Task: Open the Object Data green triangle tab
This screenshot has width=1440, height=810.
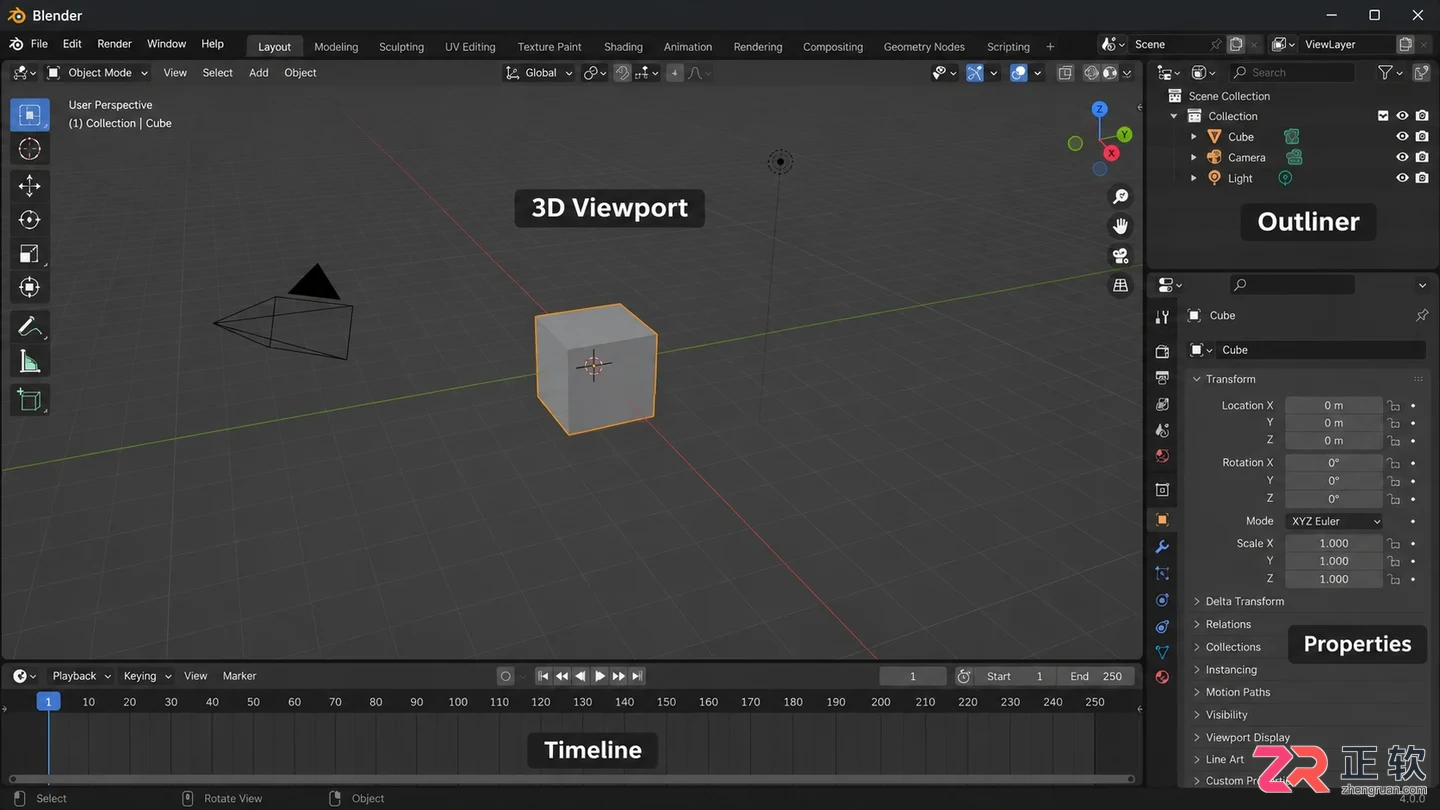Action: (x=1162, y=652)
